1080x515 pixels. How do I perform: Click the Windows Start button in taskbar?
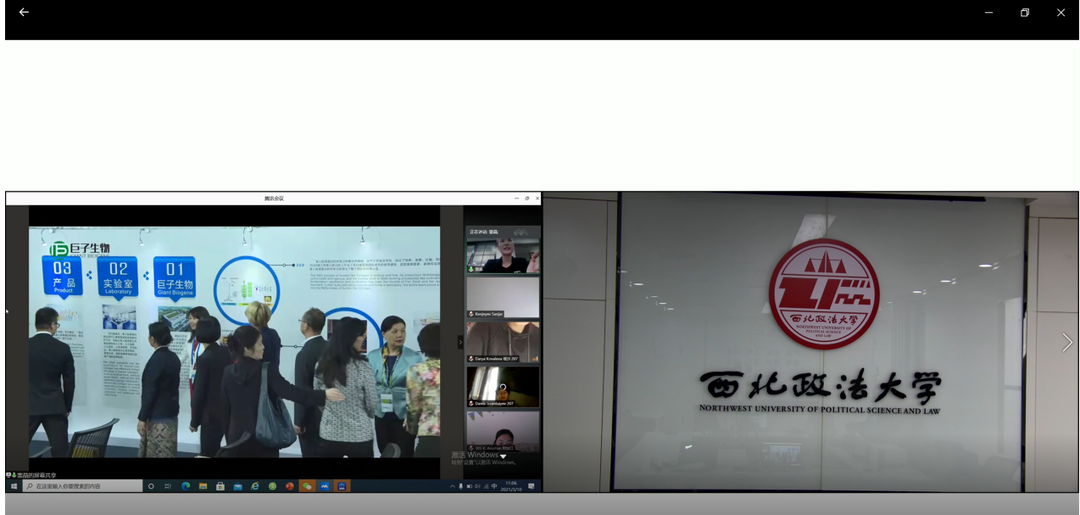click(14, 486)
